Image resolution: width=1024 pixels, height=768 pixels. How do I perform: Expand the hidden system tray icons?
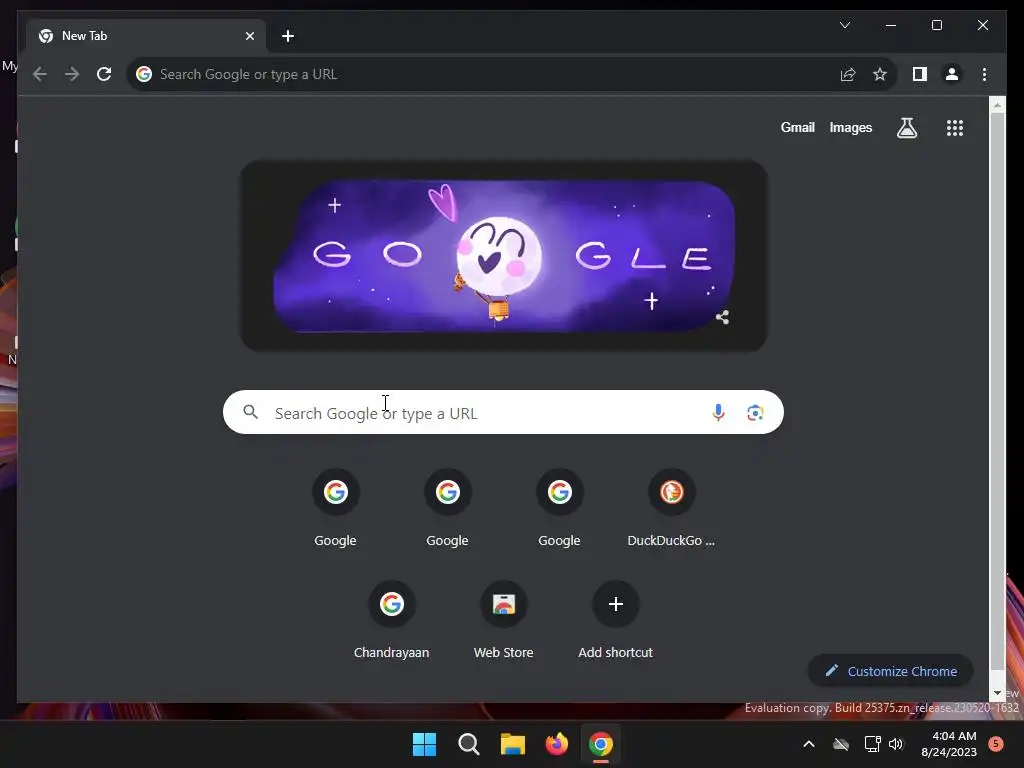pos(808,744)
